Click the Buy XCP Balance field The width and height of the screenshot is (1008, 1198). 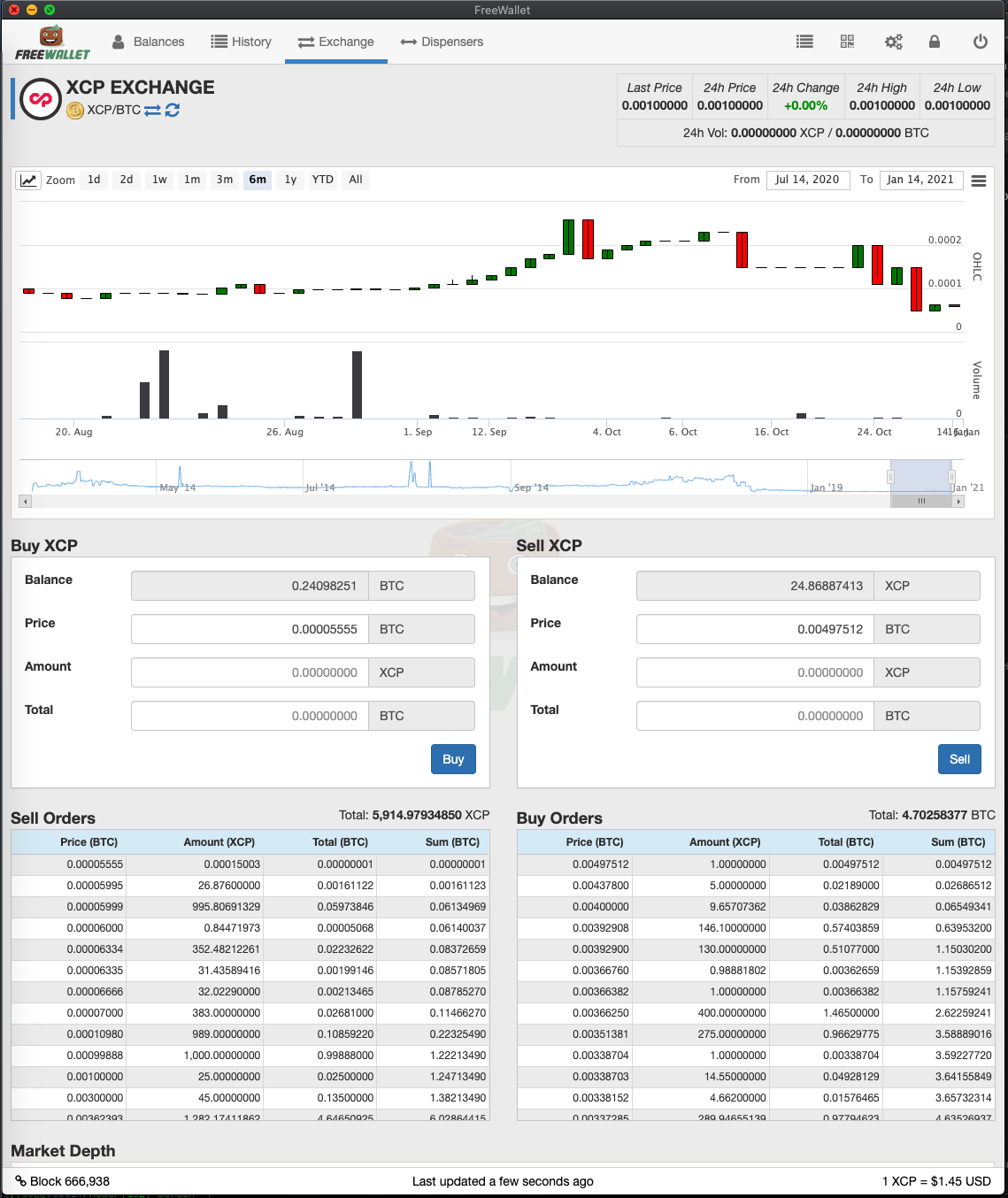(250, 586)
